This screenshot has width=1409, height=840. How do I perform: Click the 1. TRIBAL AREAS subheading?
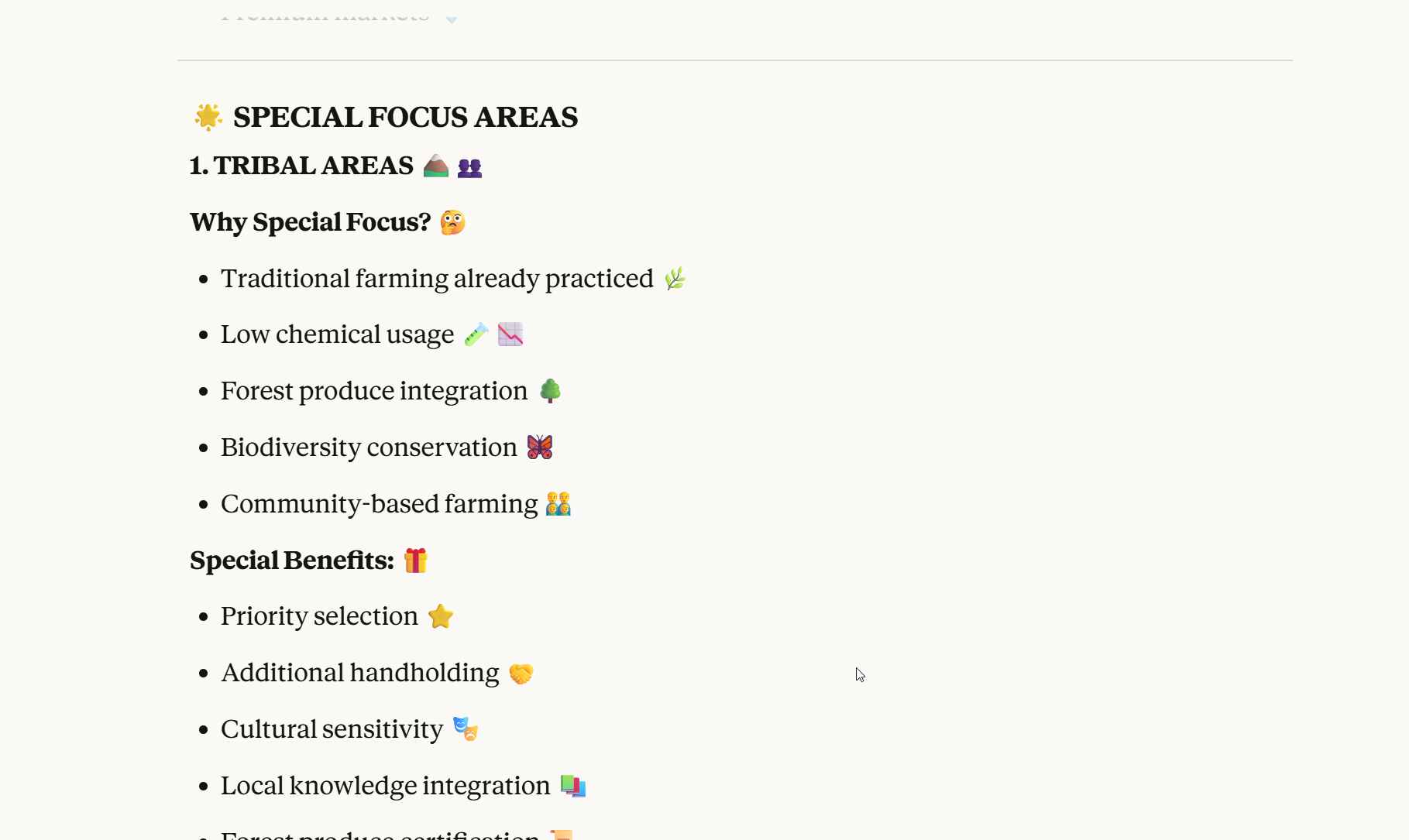pos(302,166)
